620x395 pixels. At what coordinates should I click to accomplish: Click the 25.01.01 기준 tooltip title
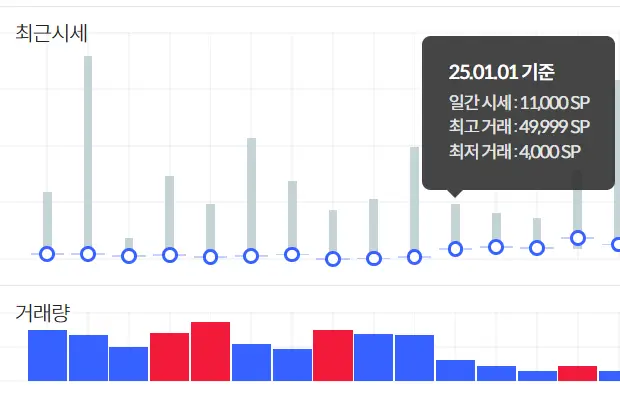(x=502, y=72)
